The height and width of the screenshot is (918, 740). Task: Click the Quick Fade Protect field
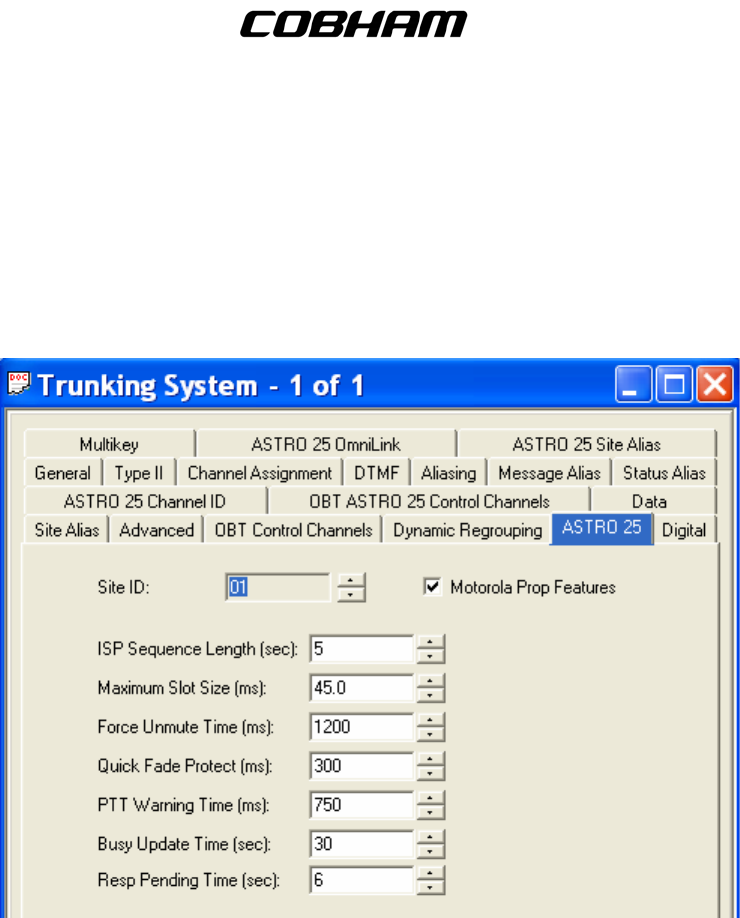pos(362,766)
